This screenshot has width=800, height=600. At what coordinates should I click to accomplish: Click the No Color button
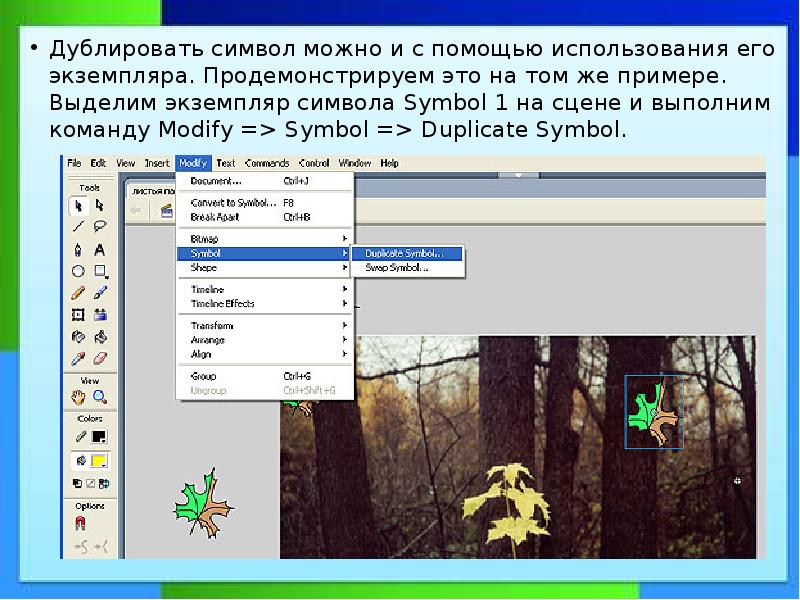(89, 483)
